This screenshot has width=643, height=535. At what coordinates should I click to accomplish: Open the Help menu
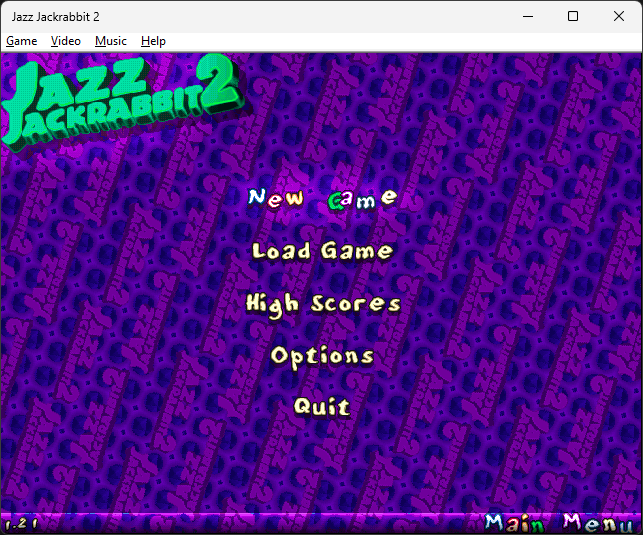[153, 41]
